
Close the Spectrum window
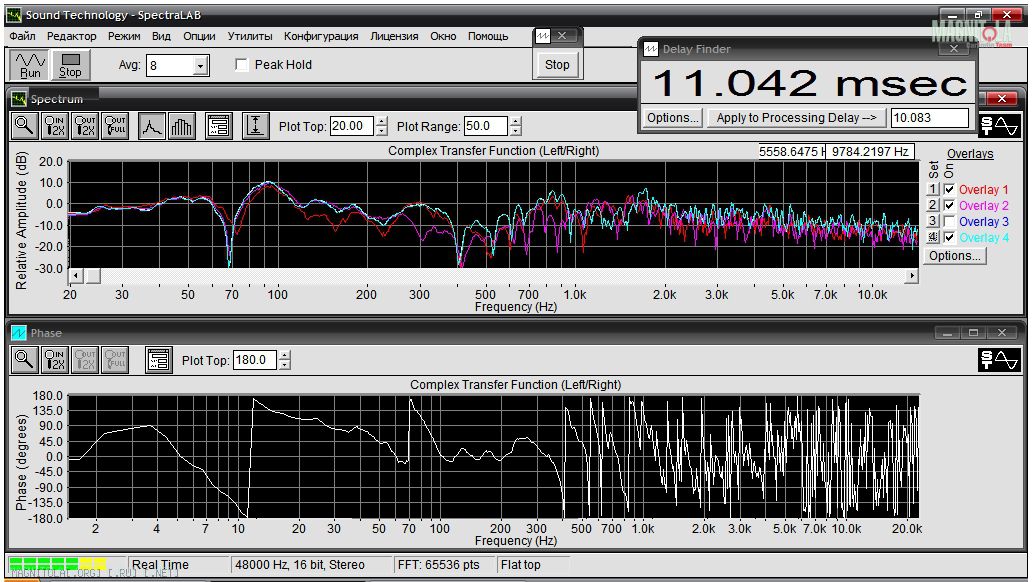[x=1002, y=98]
